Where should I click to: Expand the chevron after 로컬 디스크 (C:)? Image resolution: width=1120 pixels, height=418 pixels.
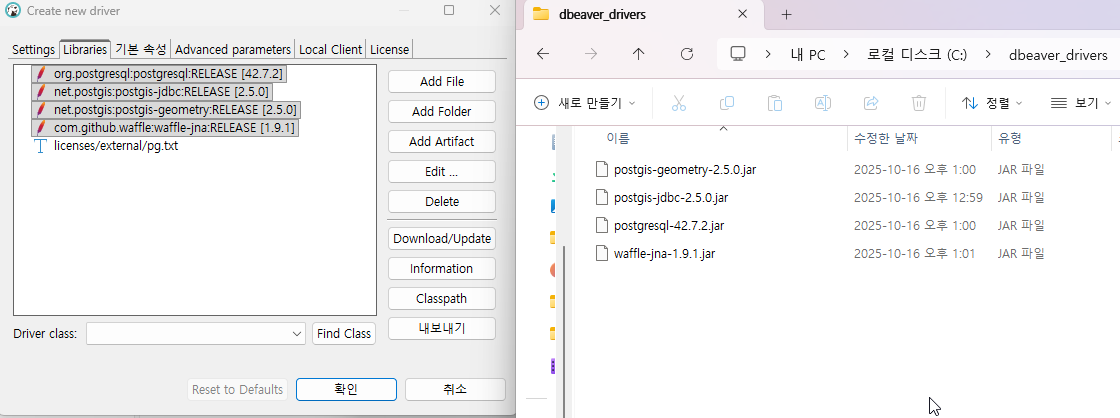tap(988, 54)
